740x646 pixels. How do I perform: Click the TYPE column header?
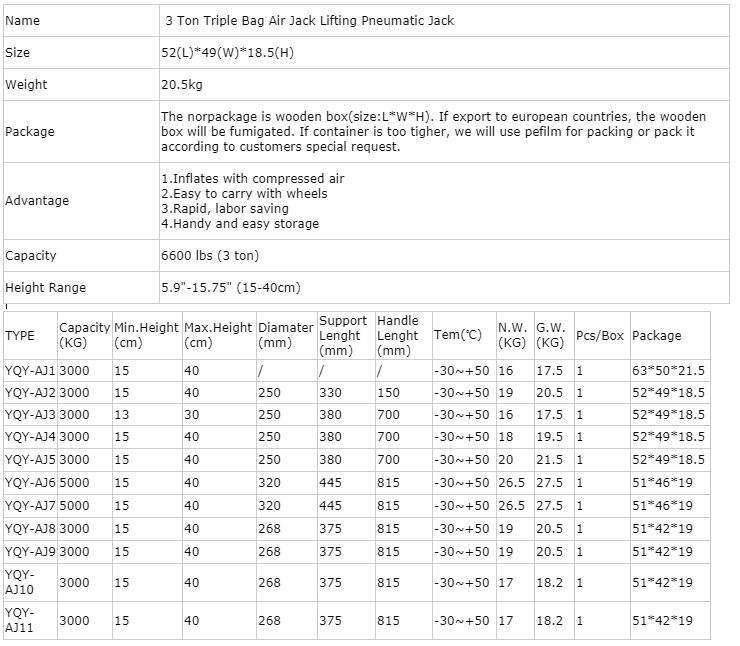pos(20,336)
